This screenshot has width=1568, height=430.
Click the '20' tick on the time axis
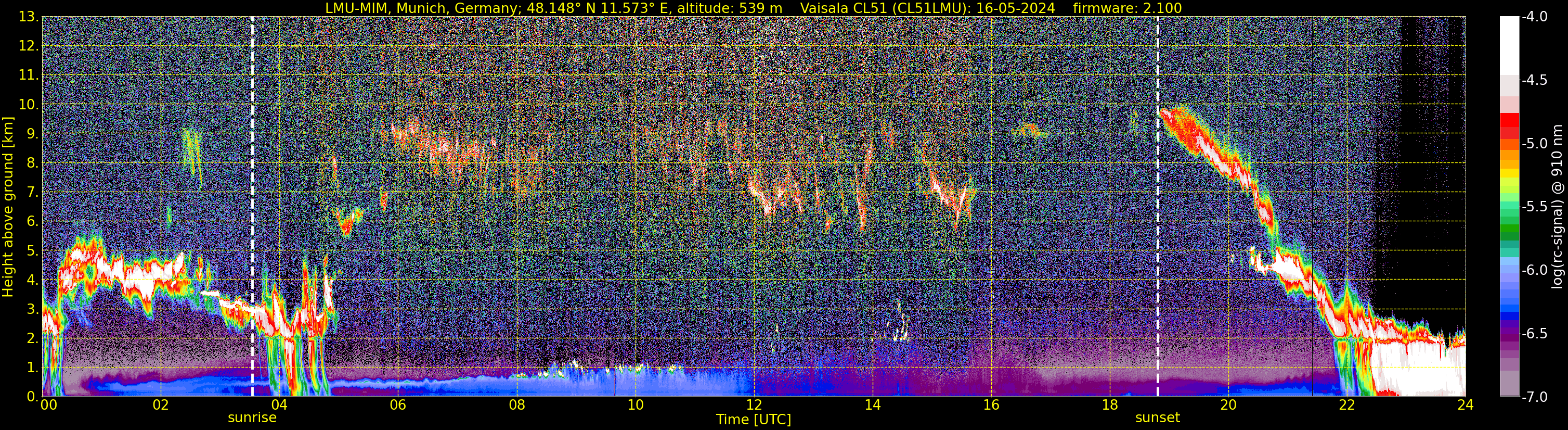1228,405
